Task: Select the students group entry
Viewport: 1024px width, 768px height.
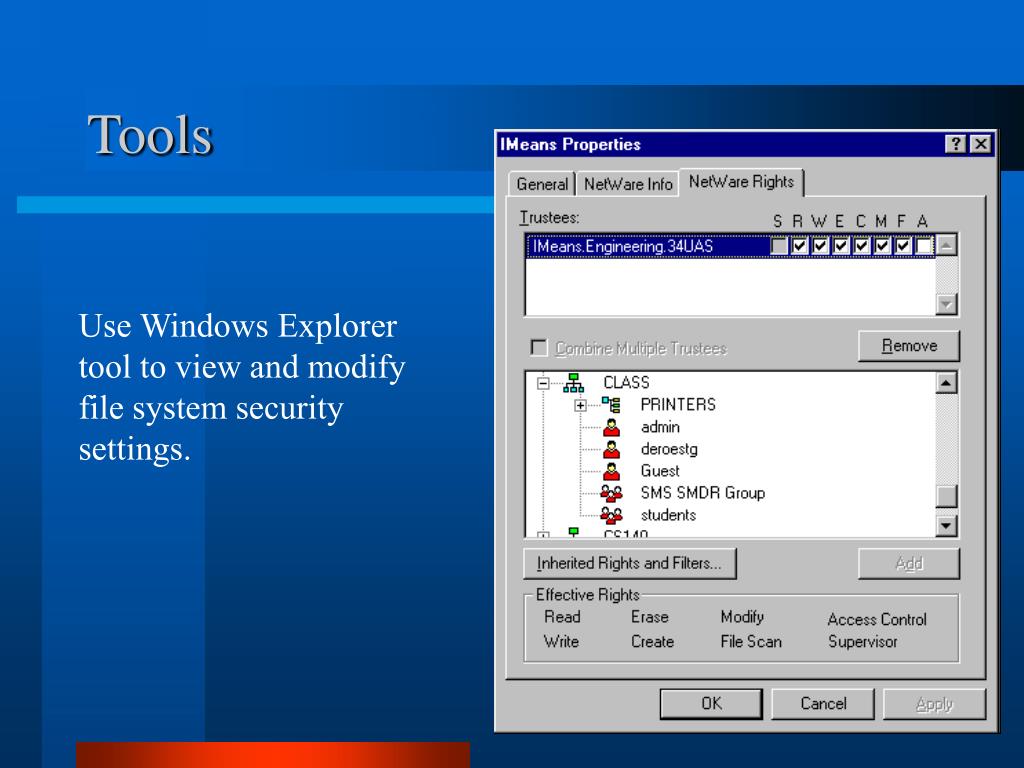Action: point(668,515)
